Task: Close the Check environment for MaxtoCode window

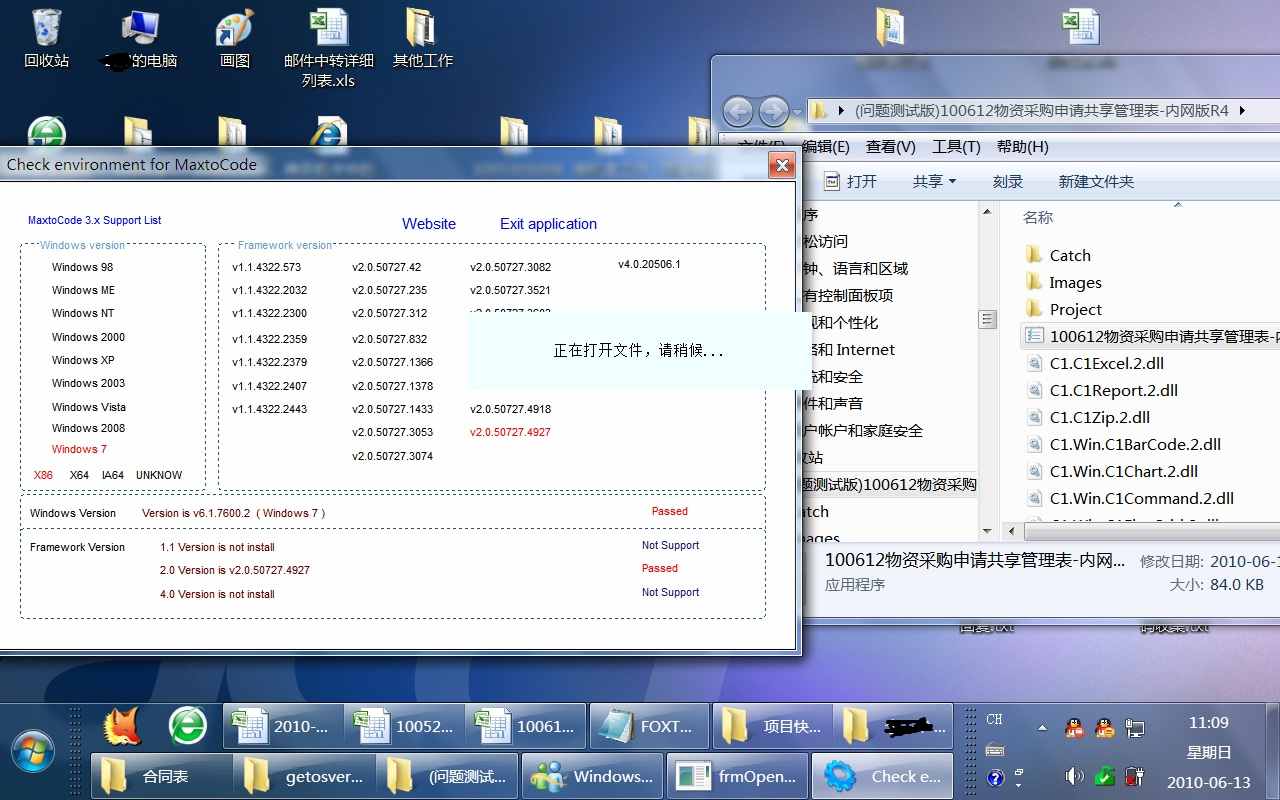Action: (782, 166)
